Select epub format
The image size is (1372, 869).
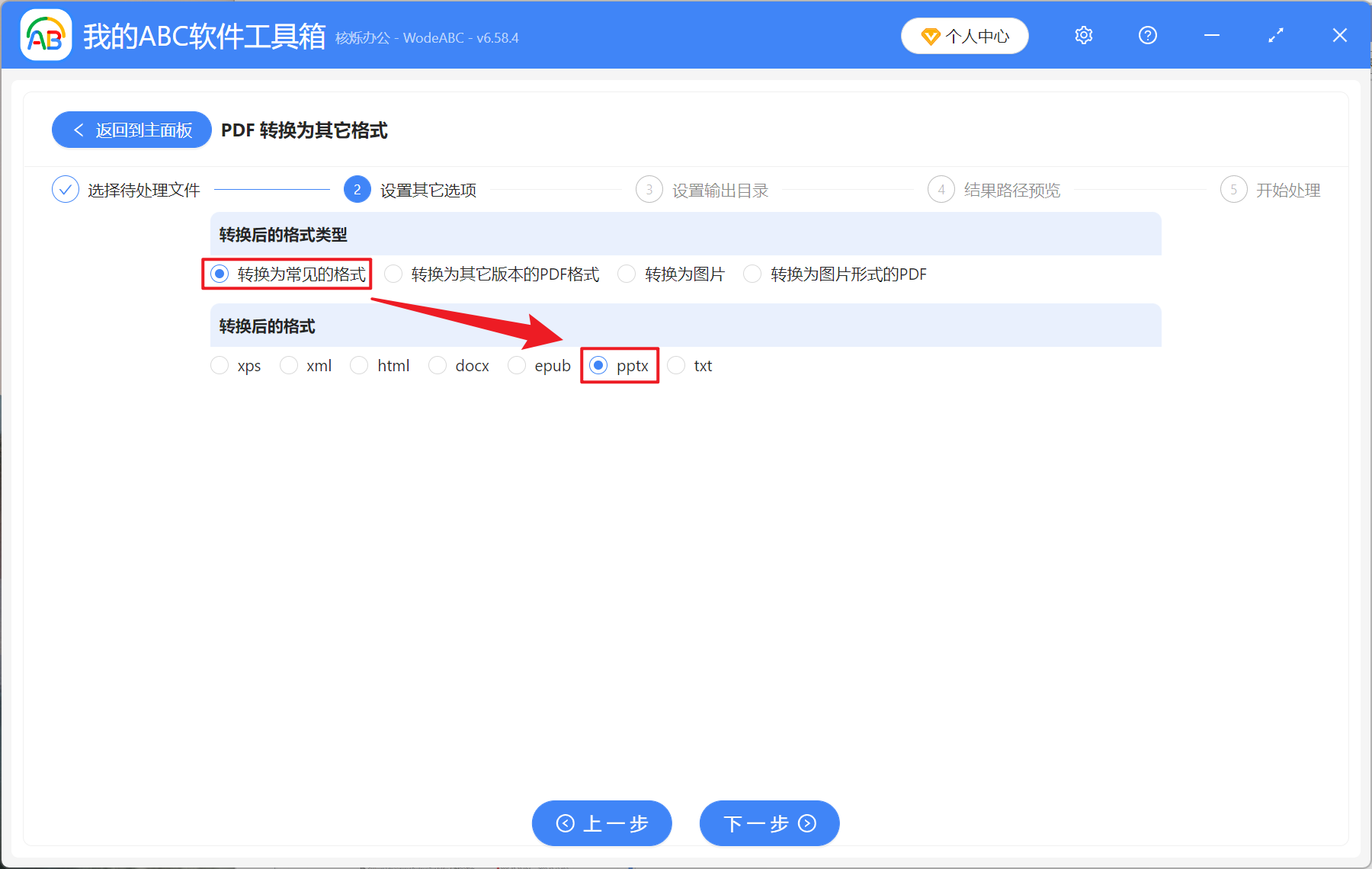click(x=517, y=365)
